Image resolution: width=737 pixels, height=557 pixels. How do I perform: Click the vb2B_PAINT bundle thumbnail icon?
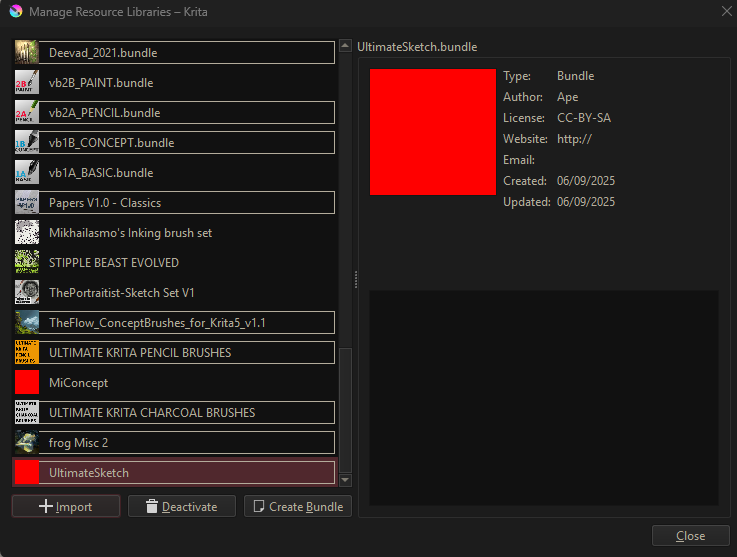click(27, 82)
